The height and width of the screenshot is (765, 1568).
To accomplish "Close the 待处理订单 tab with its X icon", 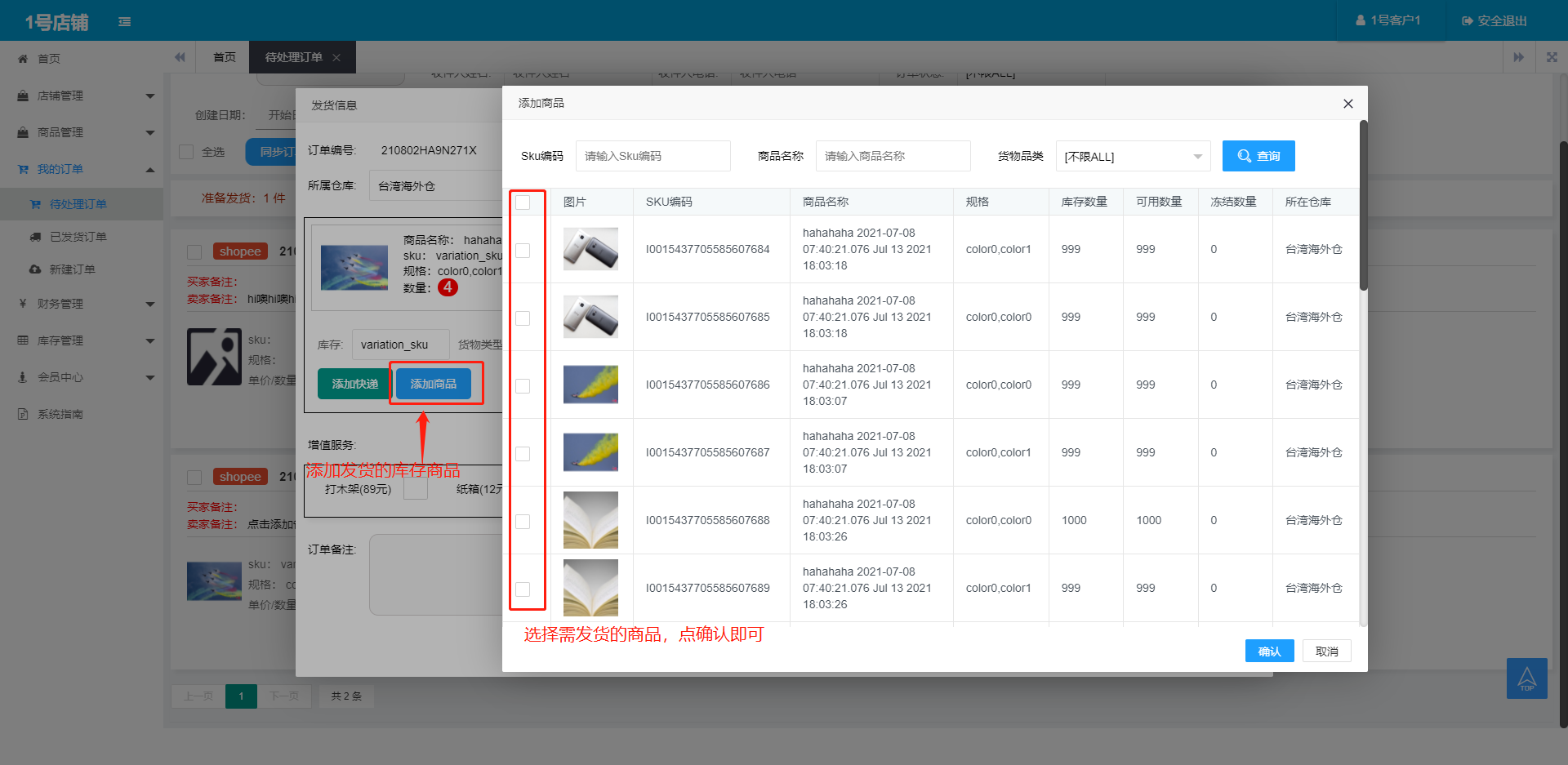I will pyautogui.click(x=336, y=57).
